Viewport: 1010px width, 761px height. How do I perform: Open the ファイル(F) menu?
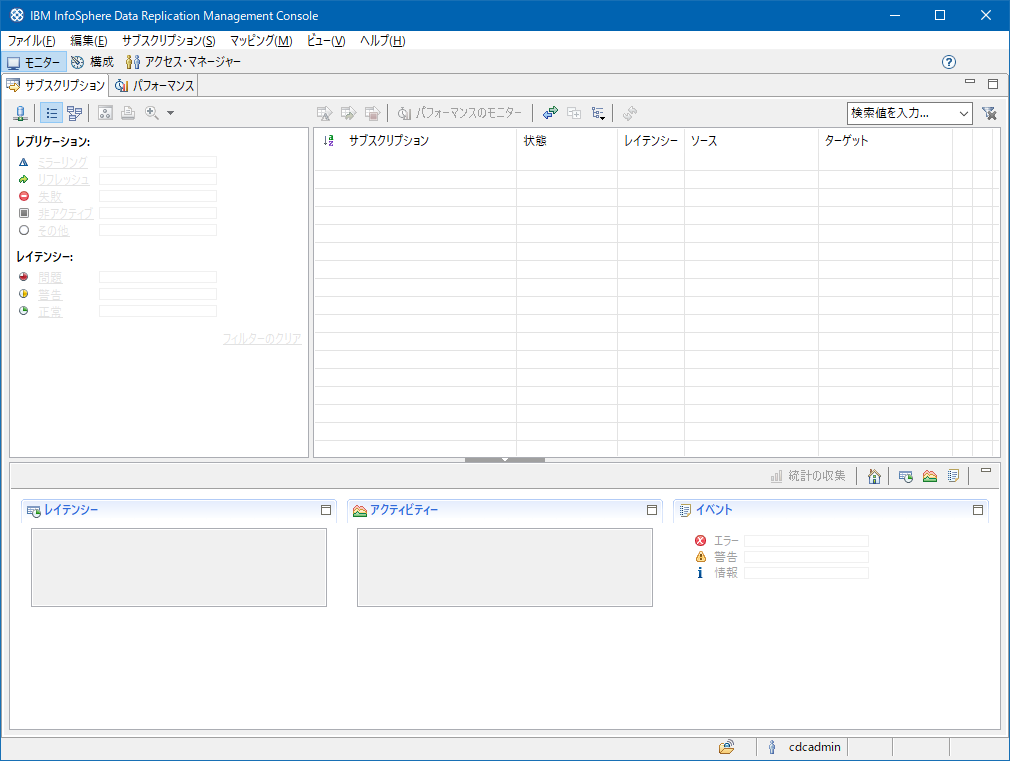pos(31,41)
